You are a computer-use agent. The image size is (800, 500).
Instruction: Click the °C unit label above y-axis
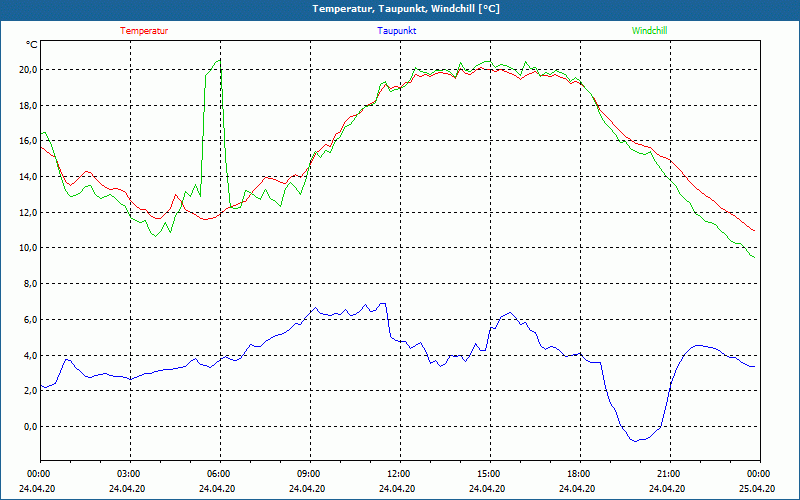(x=32, y=45)
